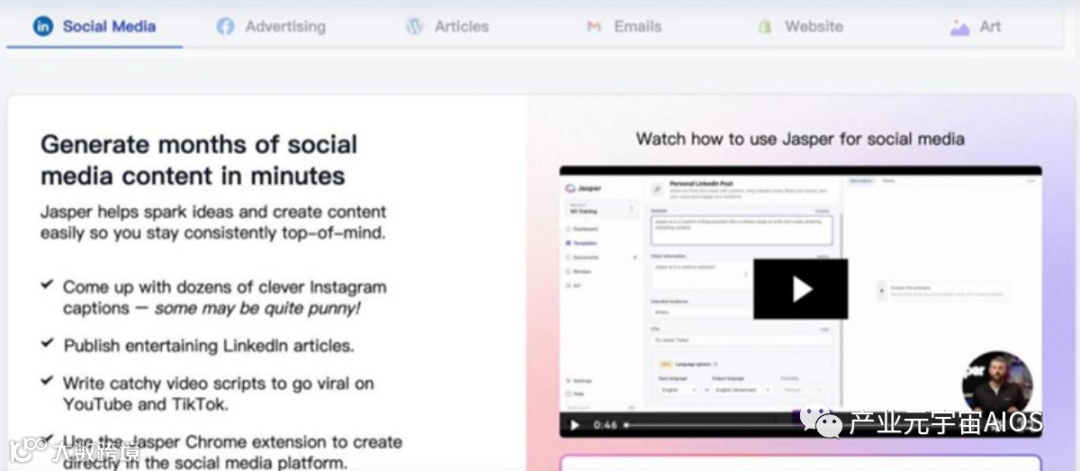Click the 'Jasper helps spark ideas' paragraph

tap(214, 222)
